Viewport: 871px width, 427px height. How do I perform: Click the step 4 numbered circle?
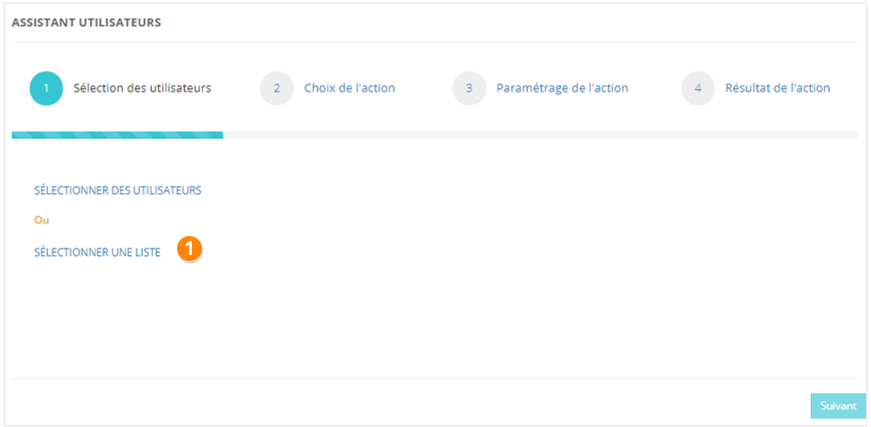pos(698,88)
